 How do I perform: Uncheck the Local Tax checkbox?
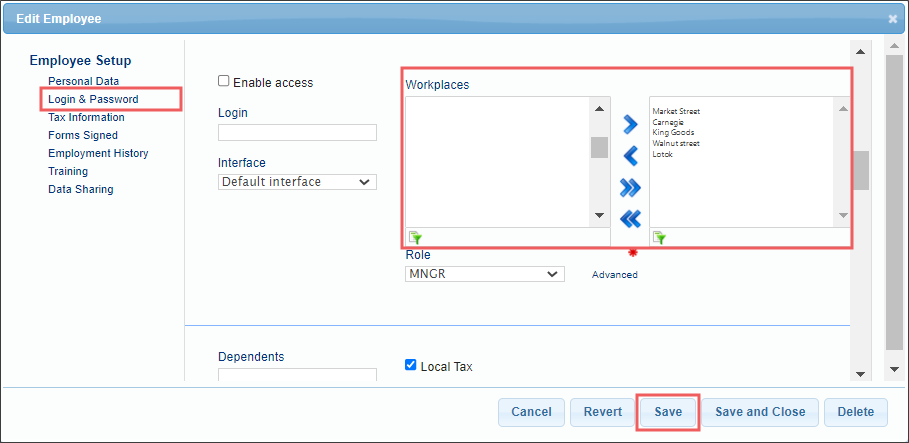coord(410,365)
